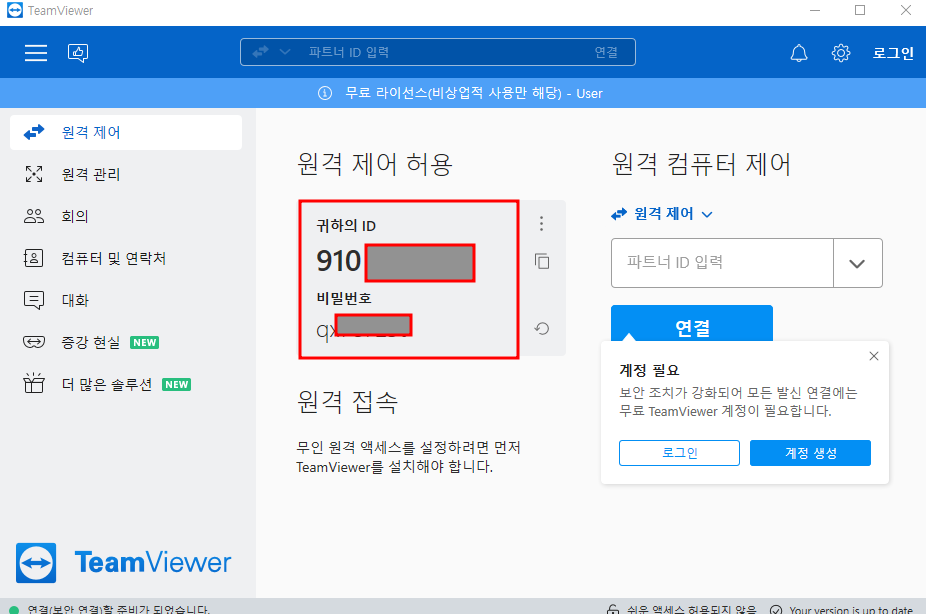
Task: Open the feedback thumbs-up icon
Action: tap(78, 53)
